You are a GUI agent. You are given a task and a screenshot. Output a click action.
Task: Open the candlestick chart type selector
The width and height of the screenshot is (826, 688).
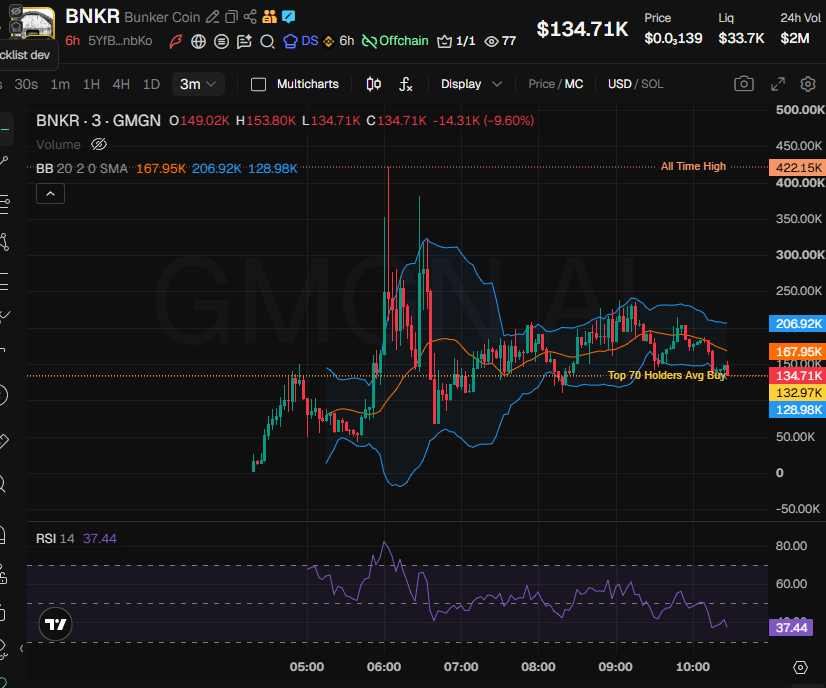coord(373,84)
